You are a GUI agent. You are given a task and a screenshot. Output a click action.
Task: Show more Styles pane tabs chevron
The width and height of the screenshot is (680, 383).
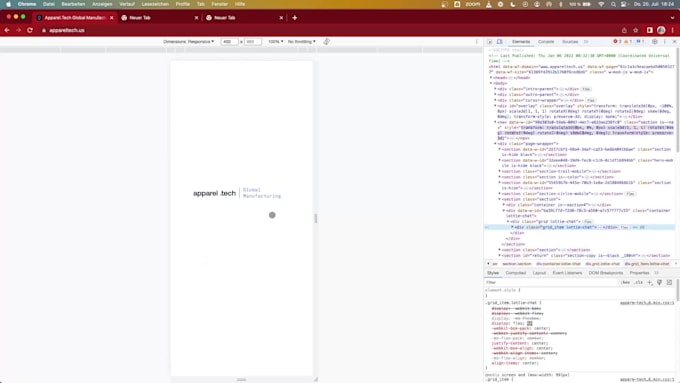(657, 273)
